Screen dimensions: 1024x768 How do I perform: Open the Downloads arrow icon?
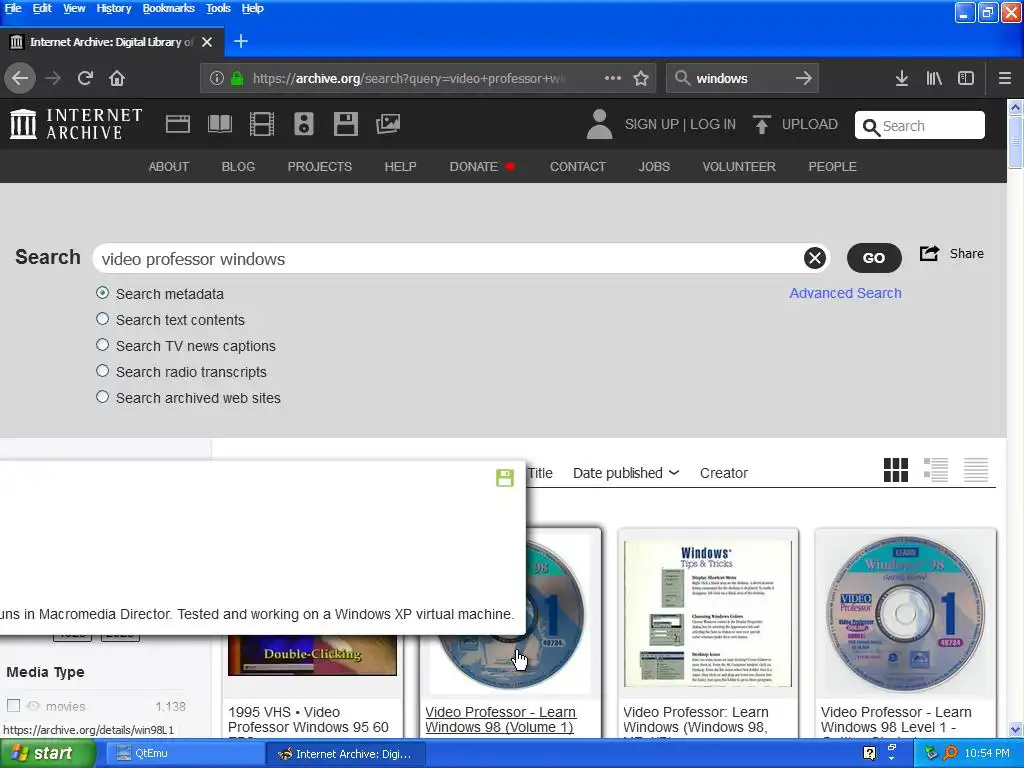902,78
